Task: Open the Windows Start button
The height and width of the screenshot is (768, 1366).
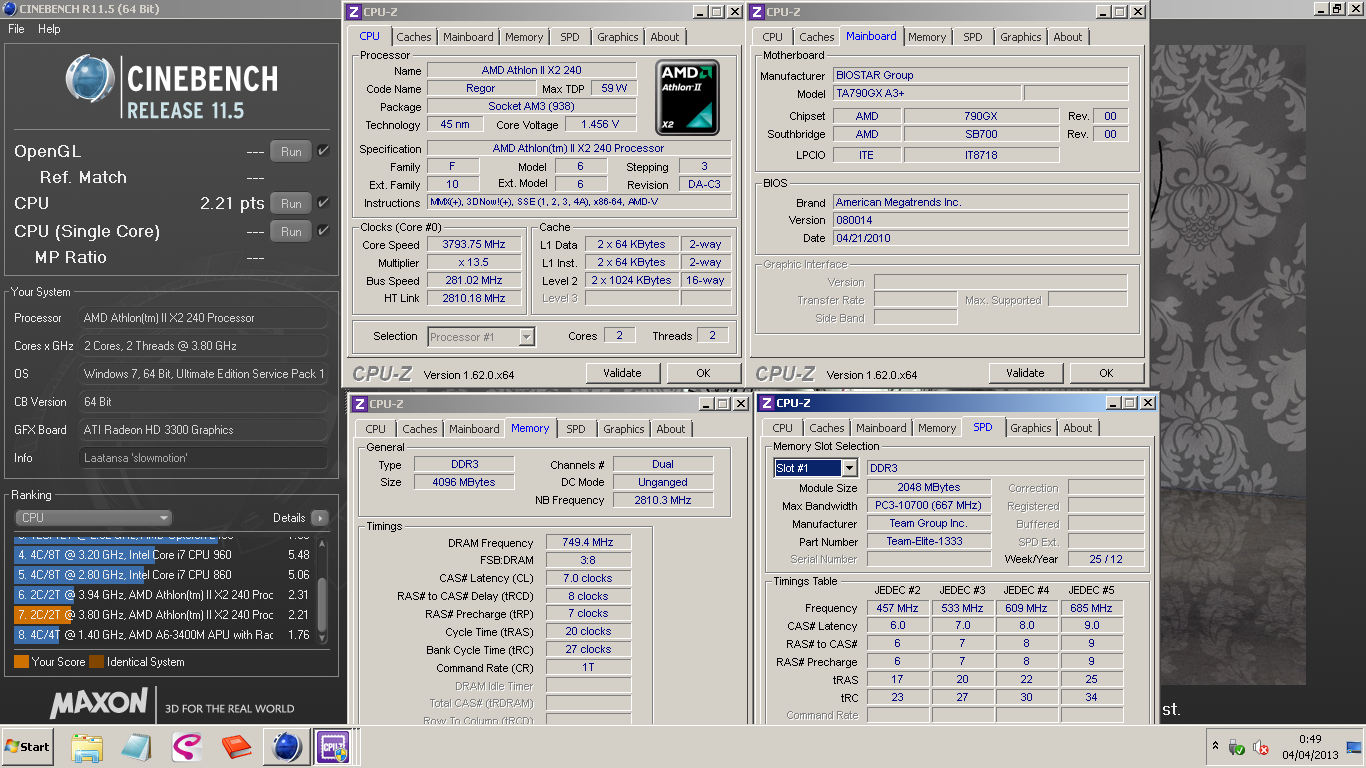Action: tap(27, 746)
